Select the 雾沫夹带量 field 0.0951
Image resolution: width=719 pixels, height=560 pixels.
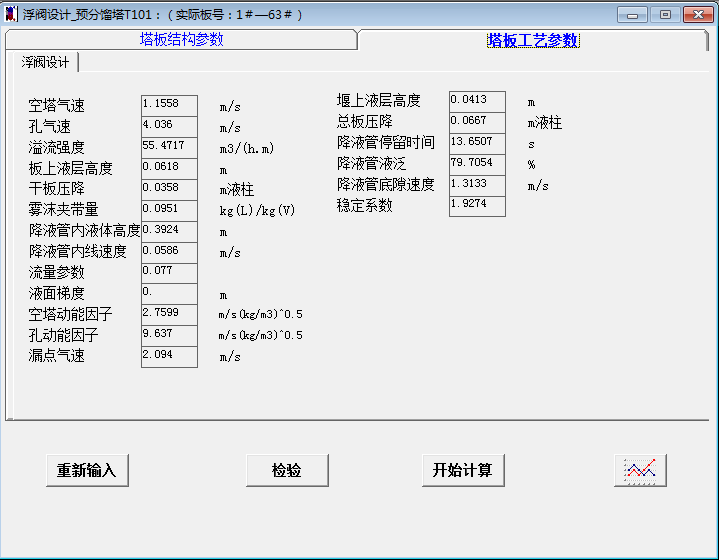(169, 211)
